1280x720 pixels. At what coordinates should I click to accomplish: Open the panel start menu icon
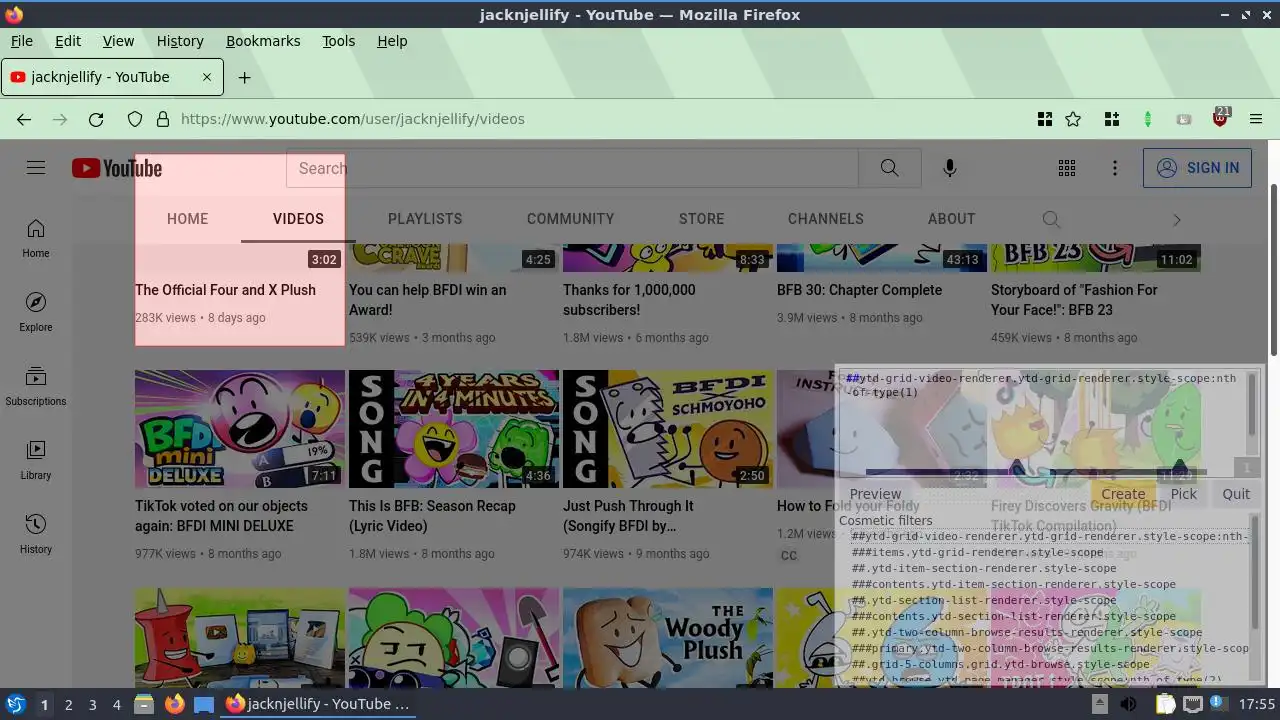pyautogui.click(x=16, y=704)
